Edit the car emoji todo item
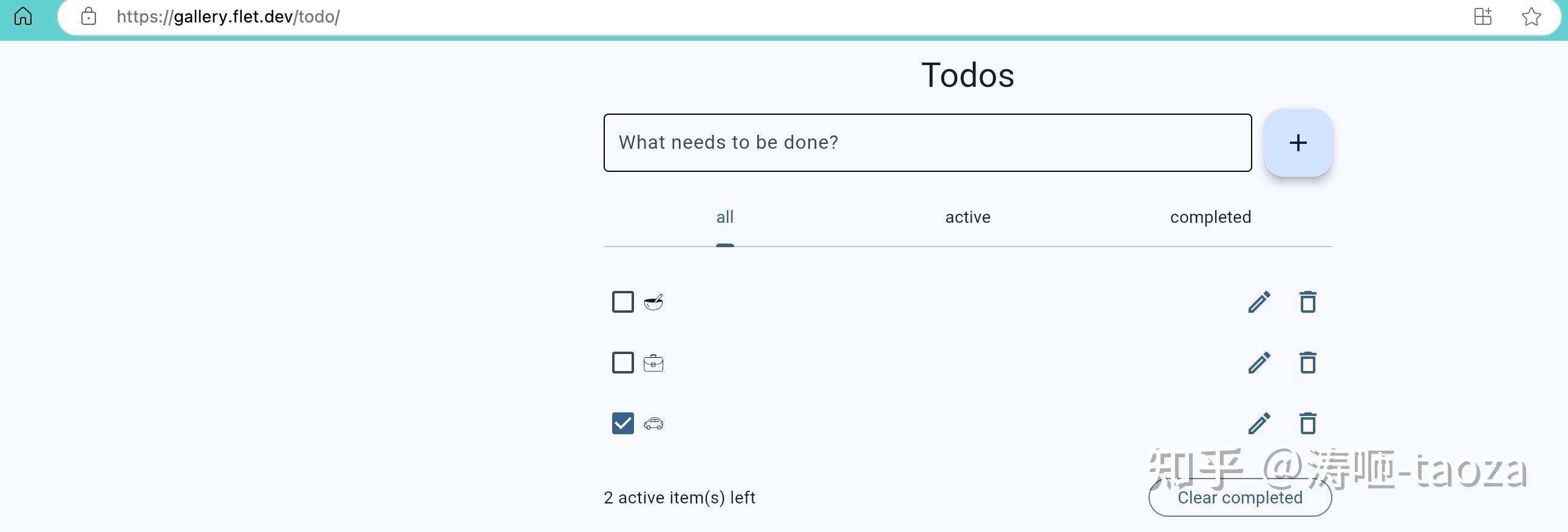Screen dimensions: 1568x532 click(1259, 424)
